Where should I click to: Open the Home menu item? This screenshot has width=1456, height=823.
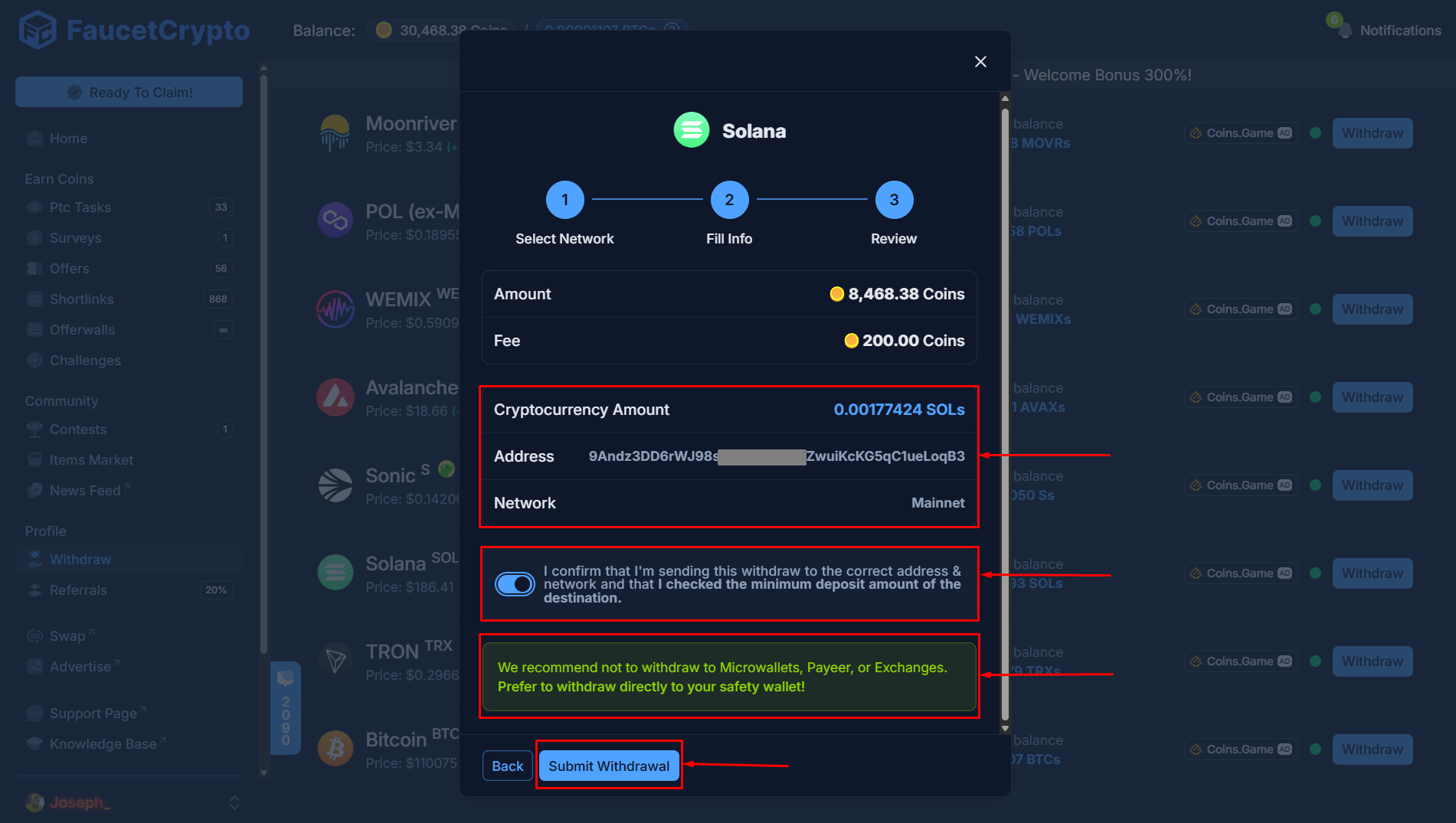129,139
